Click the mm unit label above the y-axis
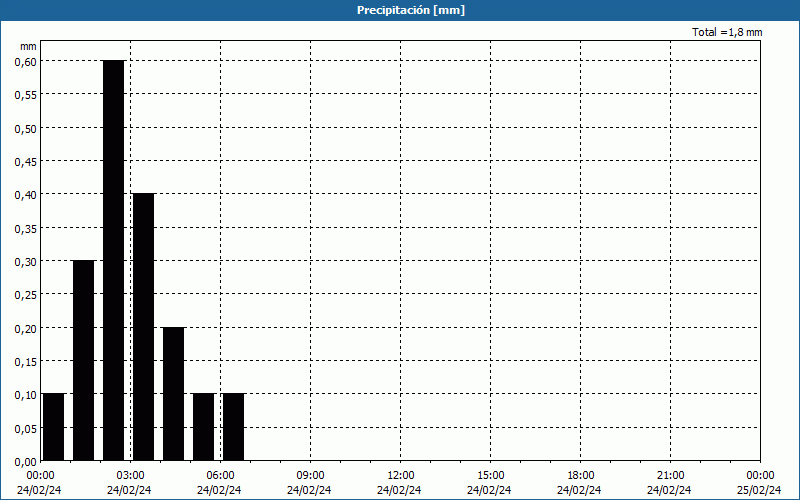The image size is (800, 500). (28, 46)
